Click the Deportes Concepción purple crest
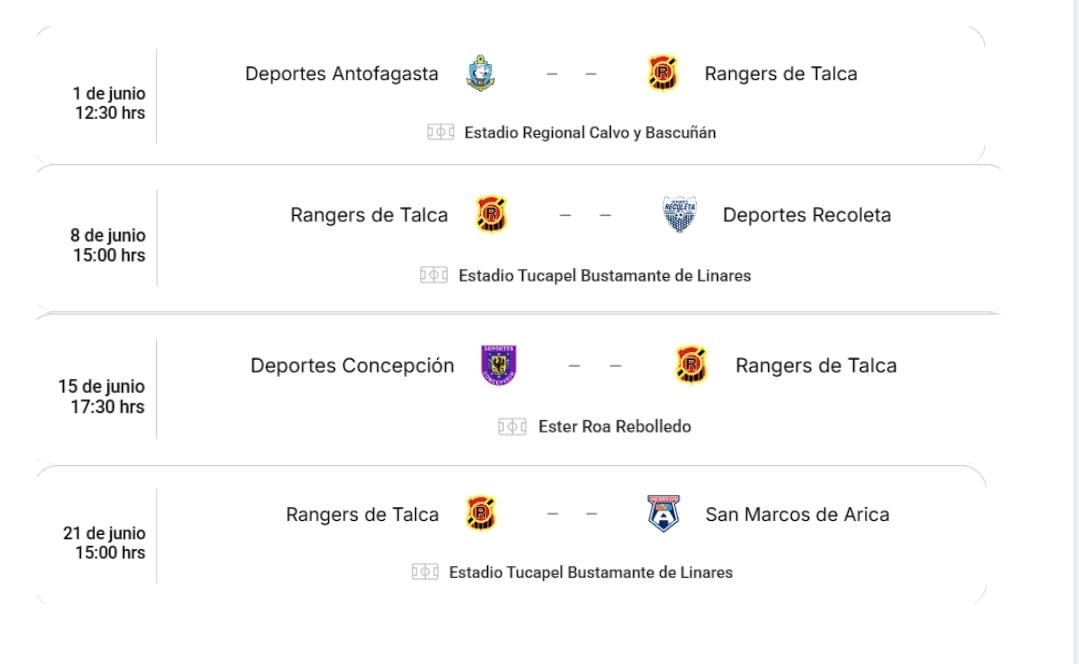 click(499, 365)
